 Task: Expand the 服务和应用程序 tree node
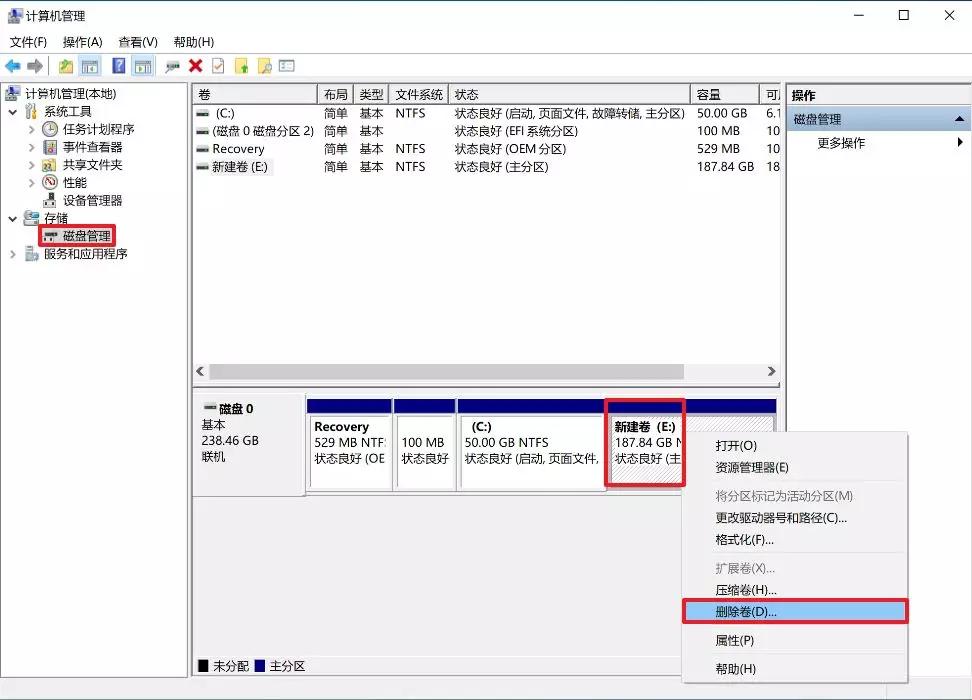pos(12,253)
